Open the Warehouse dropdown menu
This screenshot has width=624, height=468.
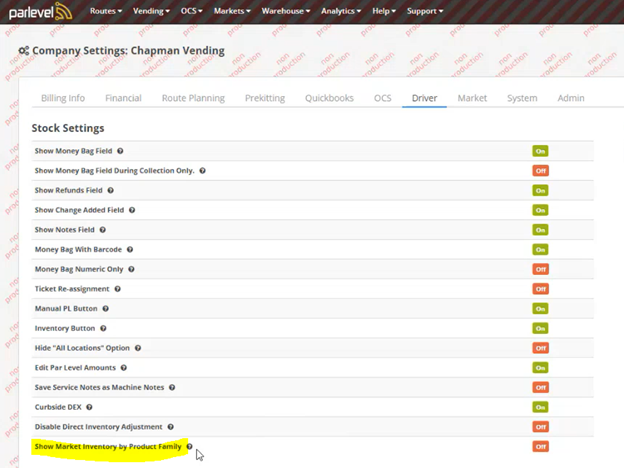coord(286,11)
